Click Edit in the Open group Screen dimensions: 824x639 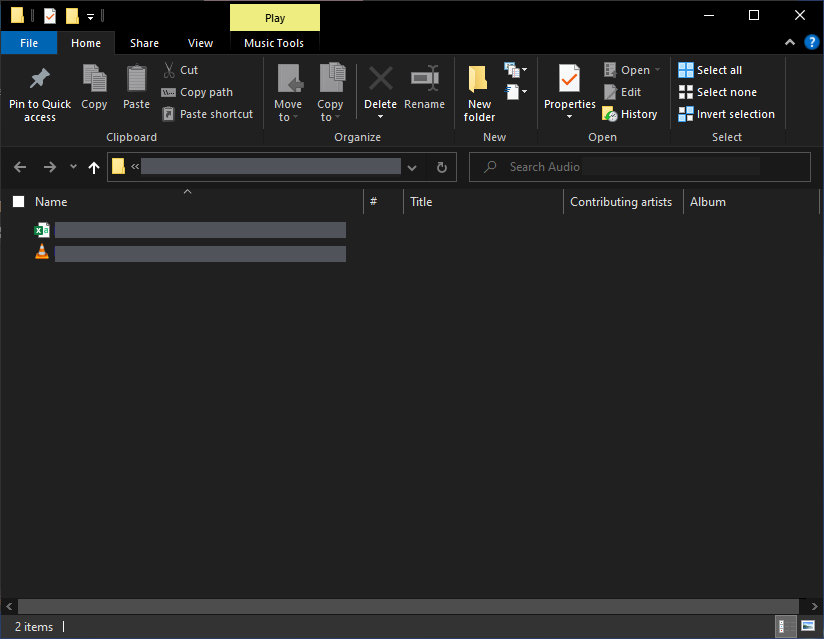coord(622,92)
